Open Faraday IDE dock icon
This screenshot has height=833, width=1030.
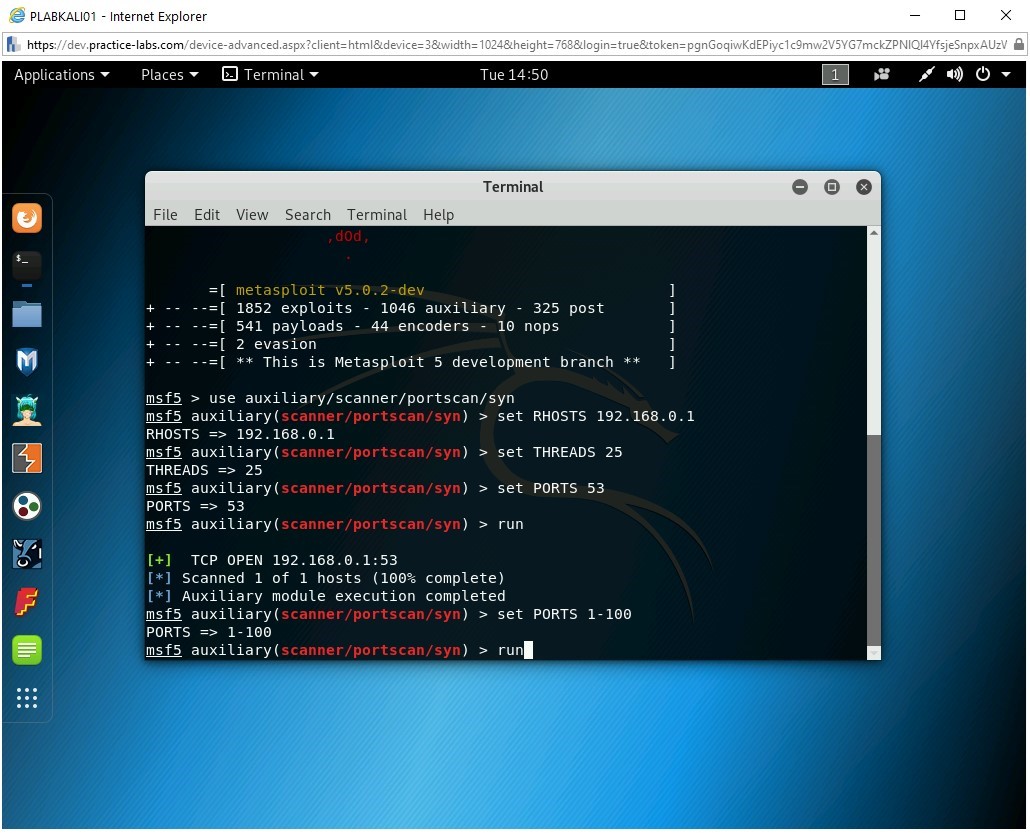point(27,602)
